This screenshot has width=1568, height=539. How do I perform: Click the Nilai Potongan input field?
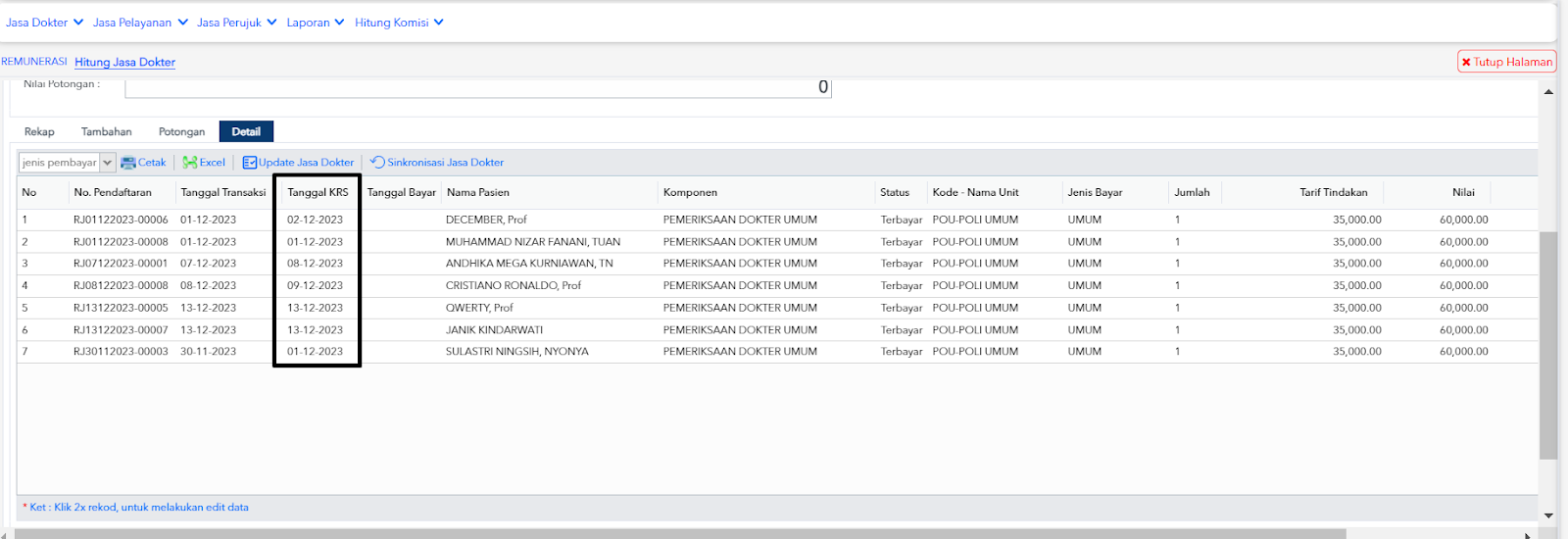coord(478,87)
